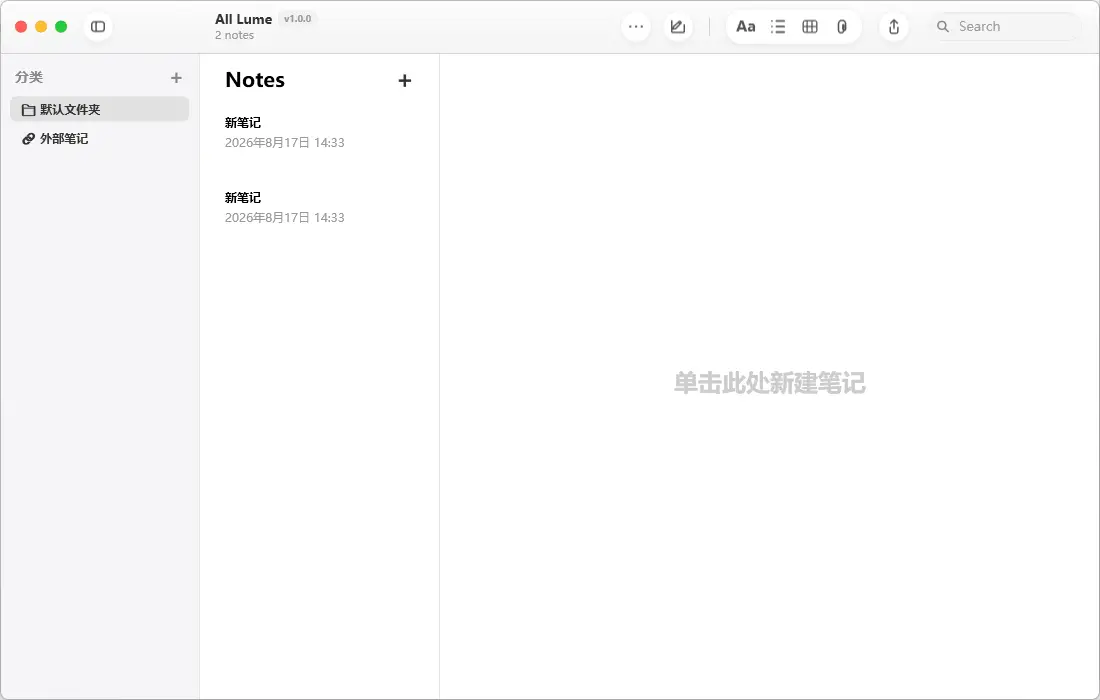Screen dimensions: 1100x700
Task: Select the 默认文件夹 folder
Action: [100, 109]
